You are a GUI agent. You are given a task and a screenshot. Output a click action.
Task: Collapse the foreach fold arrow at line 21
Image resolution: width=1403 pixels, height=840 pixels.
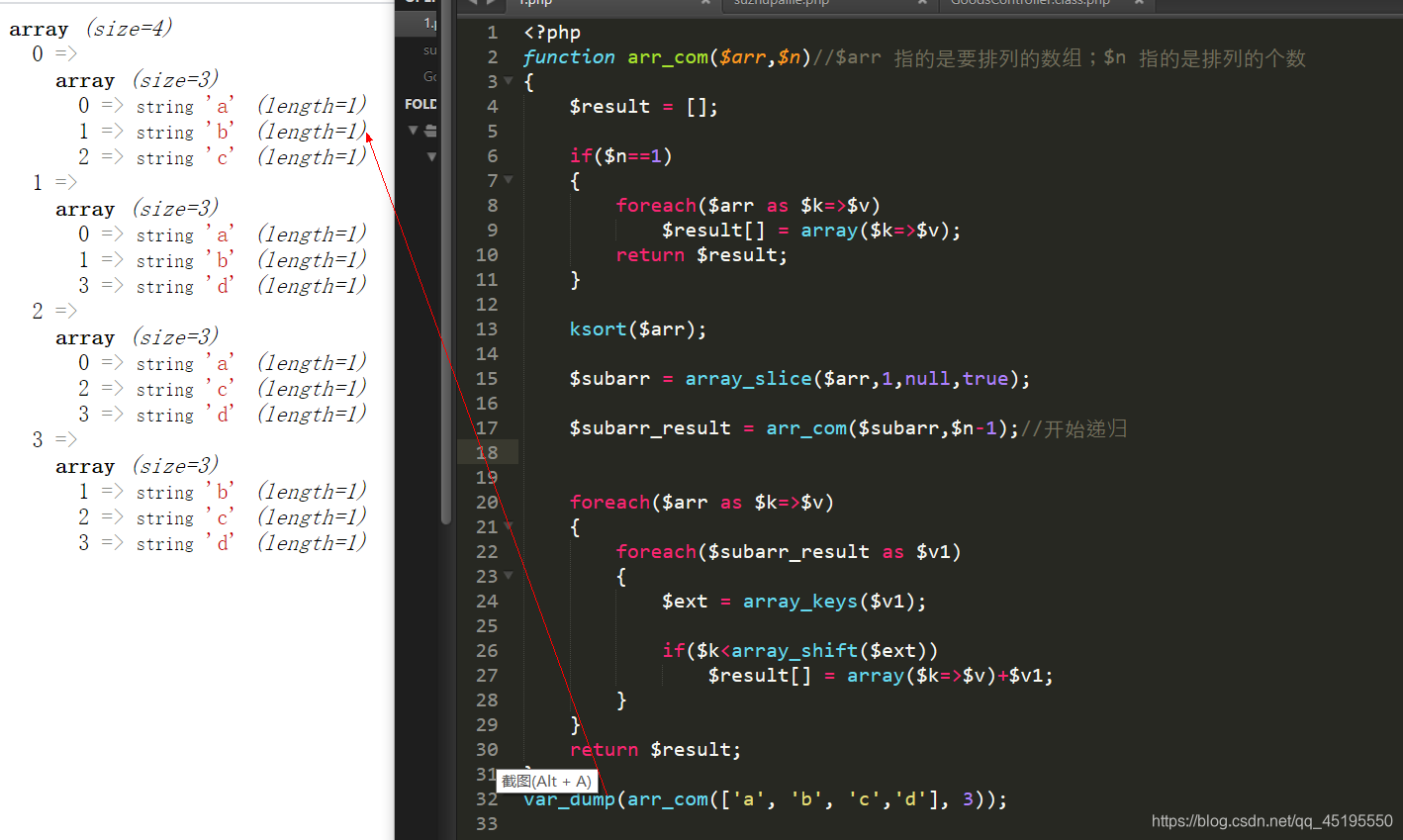pyautogui.click(x=509, y=526)
